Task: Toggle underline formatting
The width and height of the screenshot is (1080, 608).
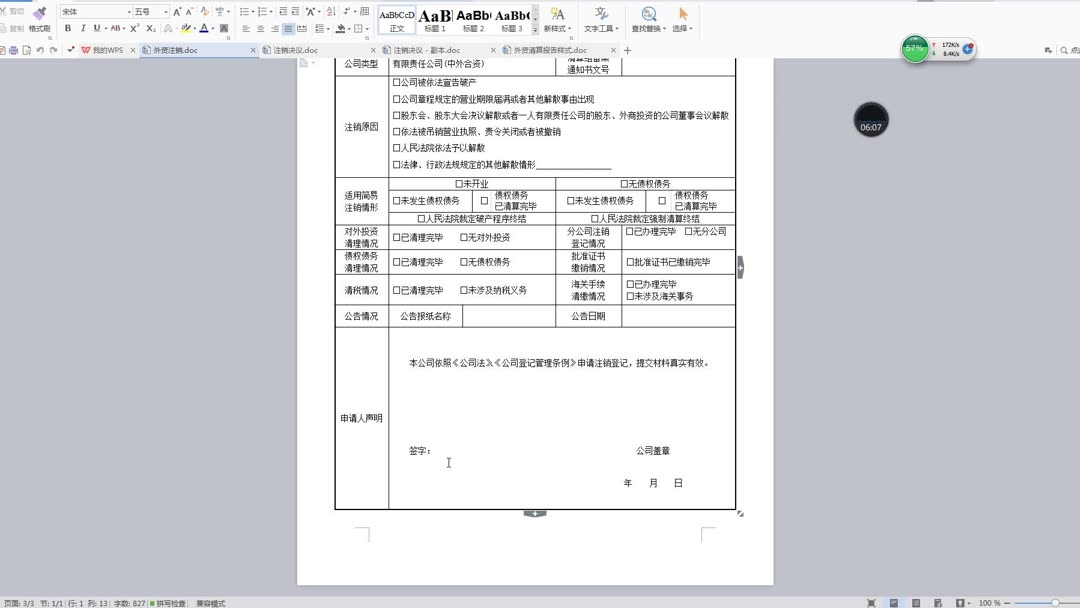Action: coord(96,27)
